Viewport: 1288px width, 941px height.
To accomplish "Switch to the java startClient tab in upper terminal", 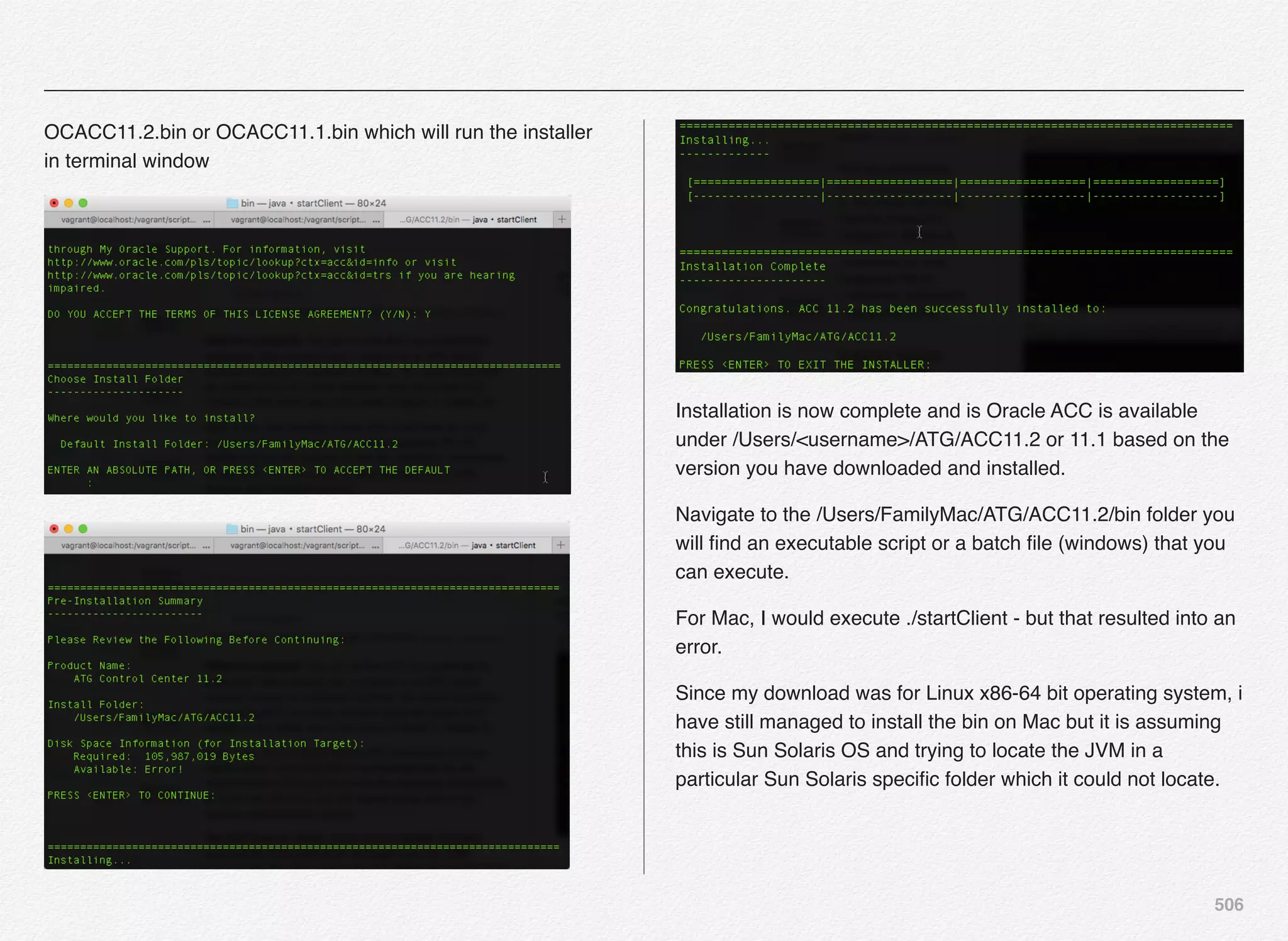I will click(467, 220).
